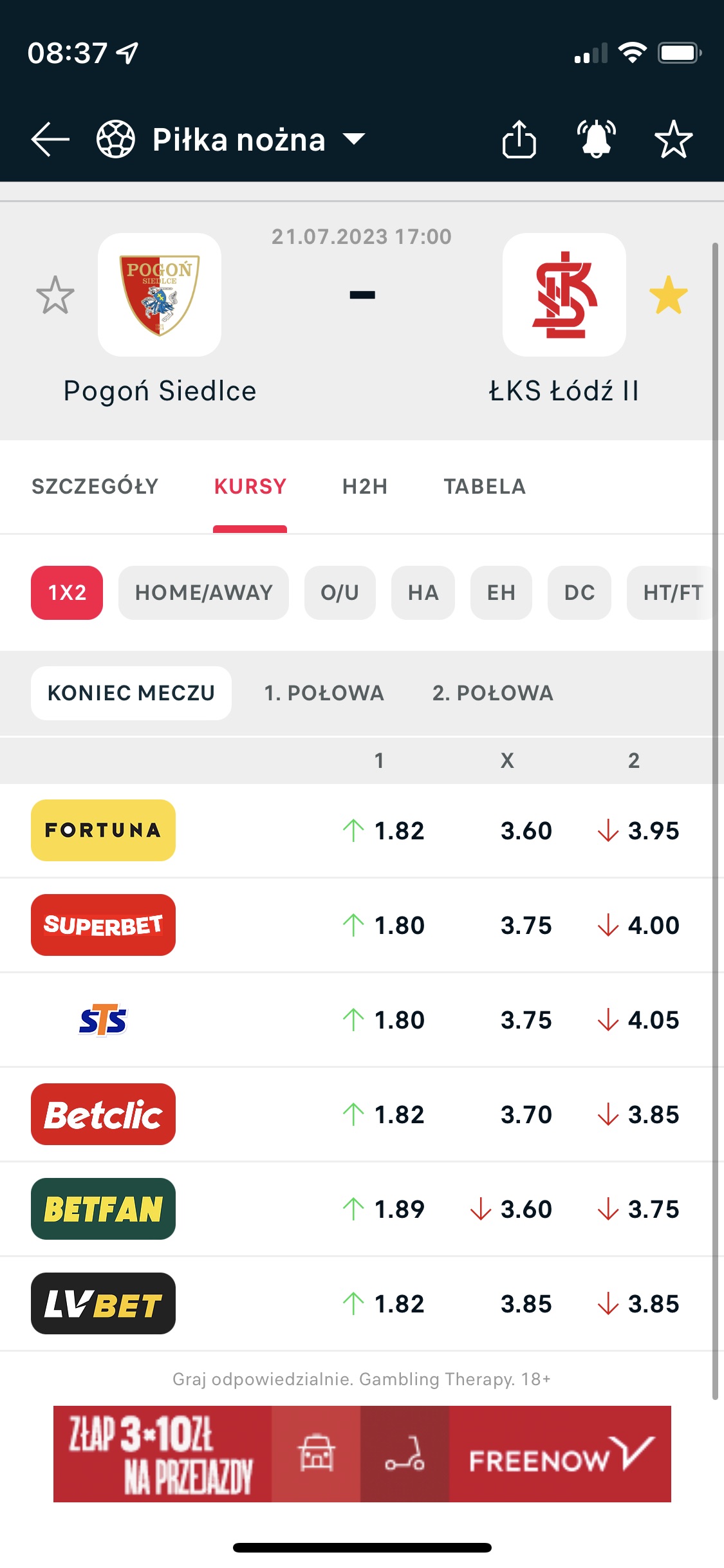The width and height of the screenshot is (724, 1568).
Task: Switch to the H2H tab
Action: click(x=365, y=487)
